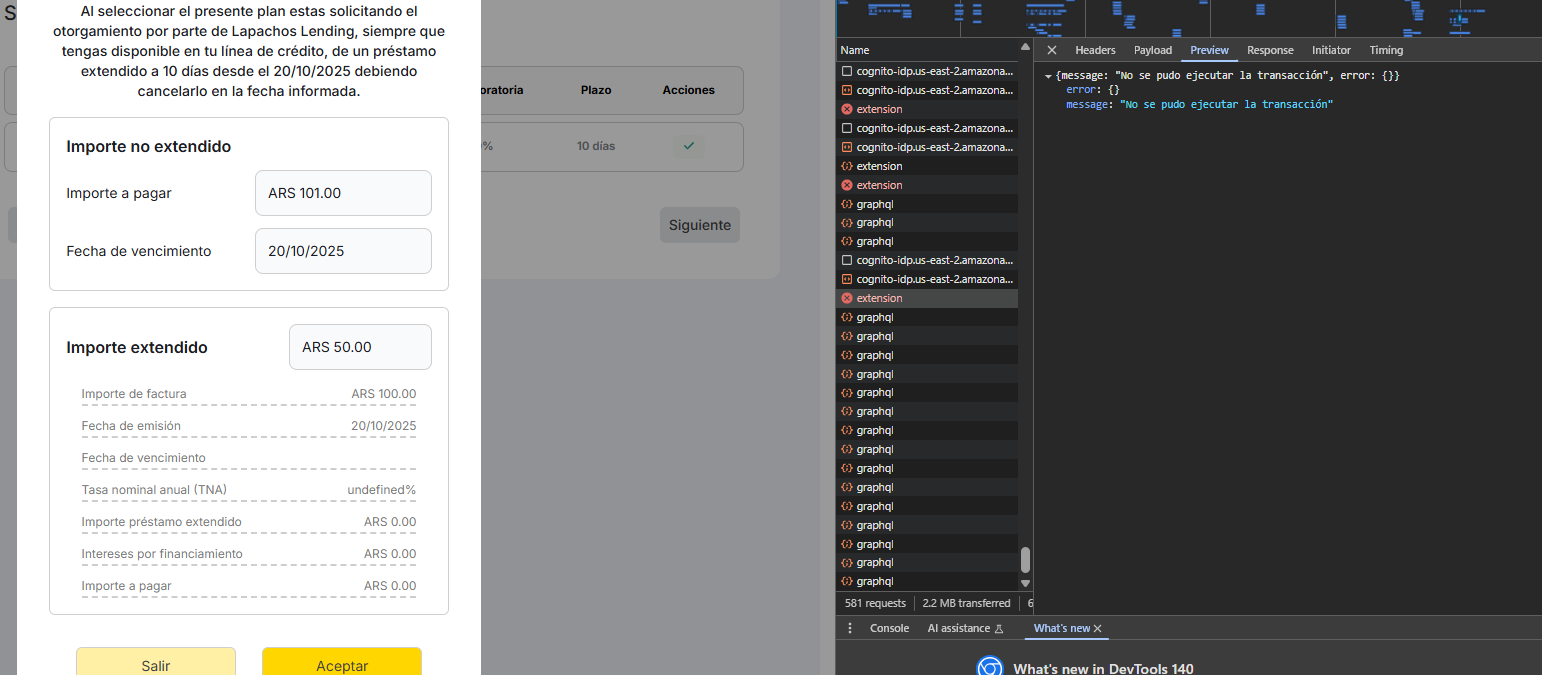1542x675 pixels.
Task: Open the Response tab
Action: pyautogui.click(x=1270, y=50)
